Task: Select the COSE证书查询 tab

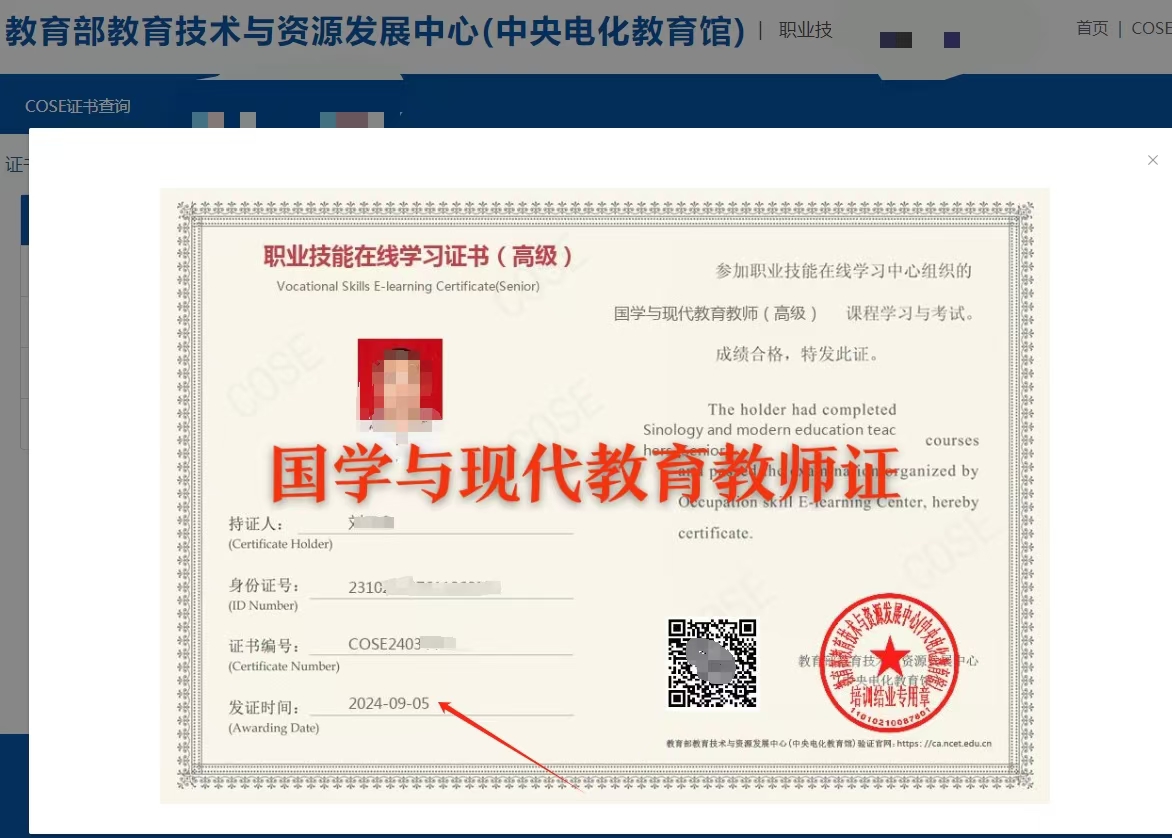Action: 78,106
